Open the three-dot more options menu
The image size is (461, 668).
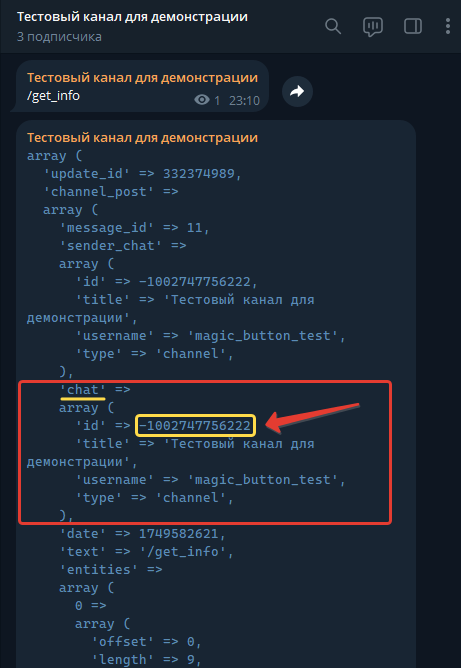(x=448, y=26)
